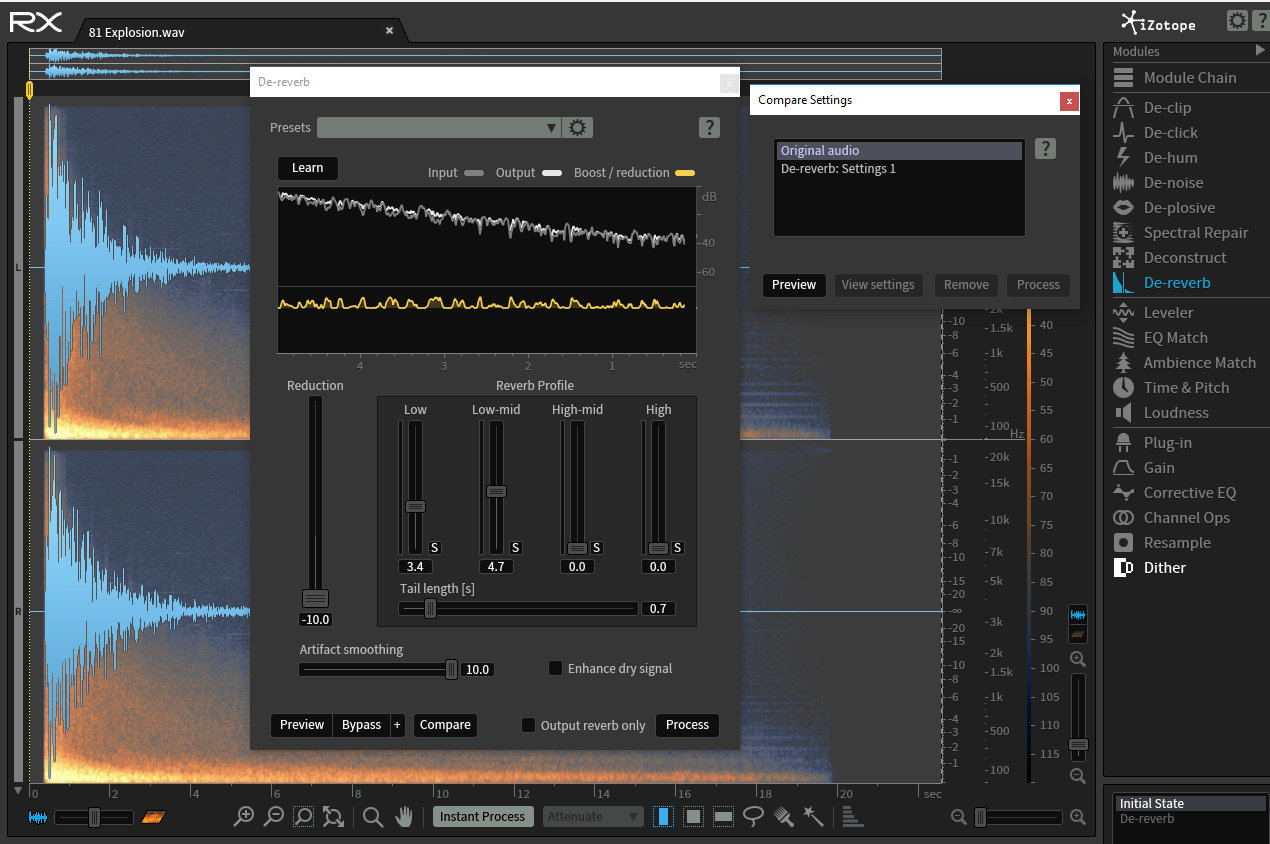Select the Spectral Repair module

(x=1195, y=233)
